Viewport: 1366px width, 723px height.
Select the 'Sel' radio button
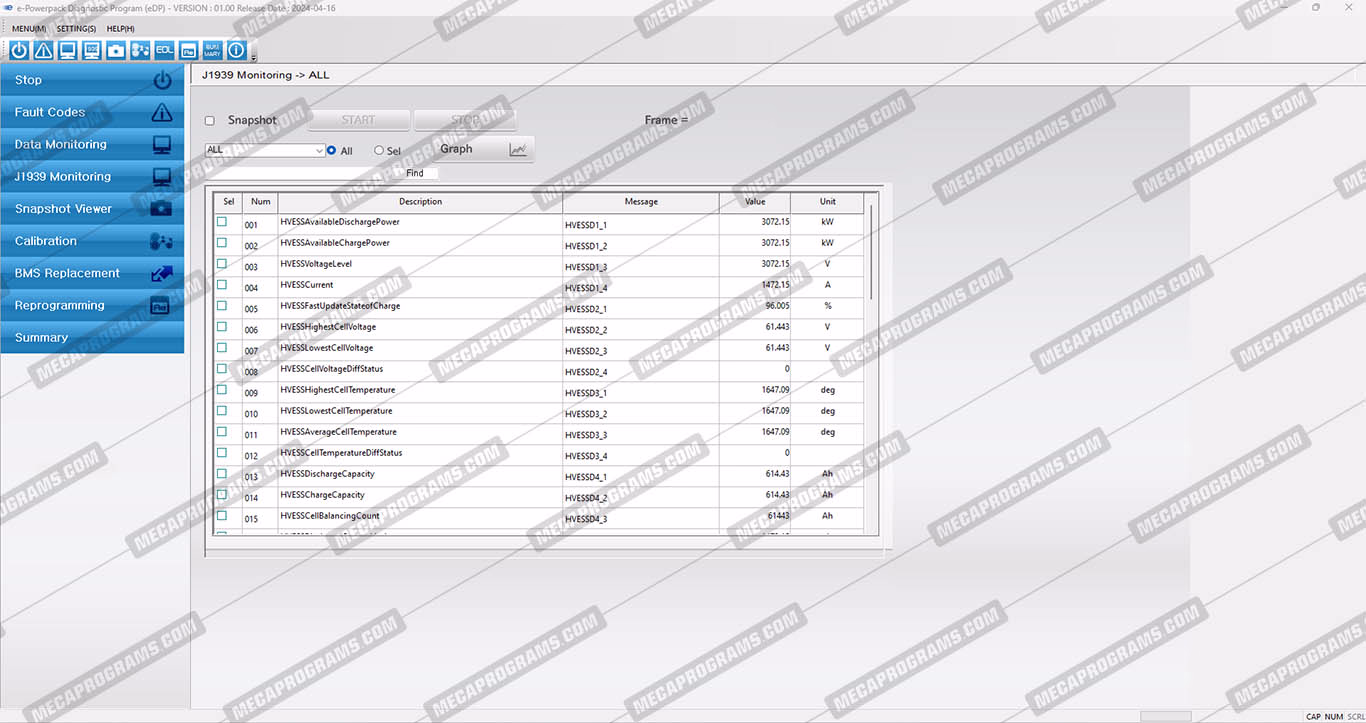(379, 151)
